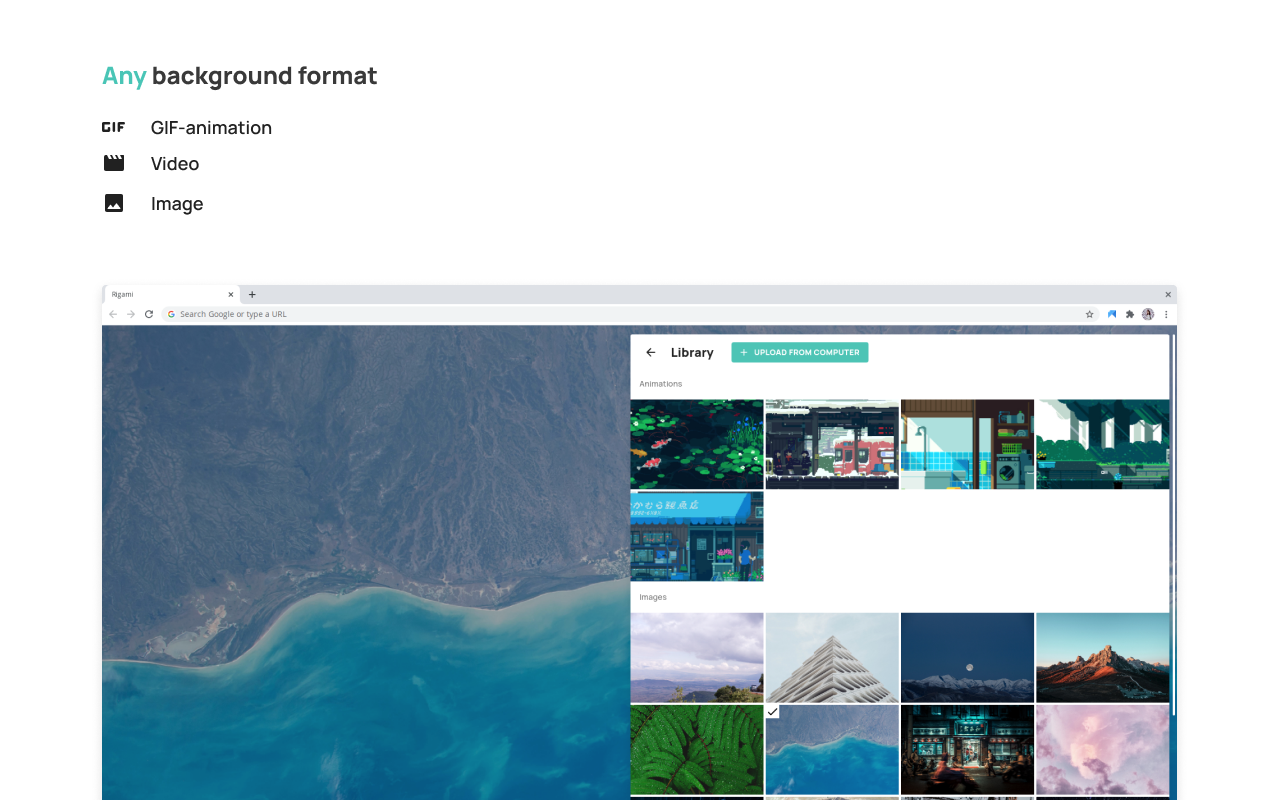Select the checked blue coastline image

coord(832,750)
